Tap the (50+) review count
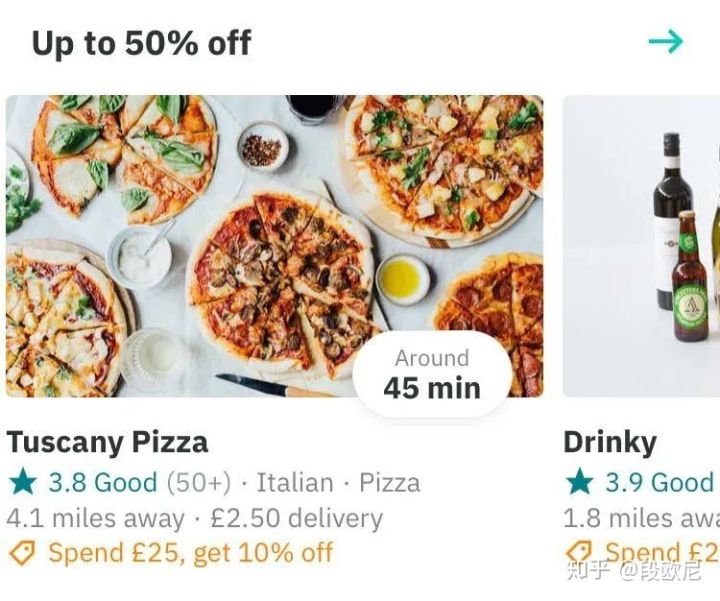 click(x=198, y=482)
